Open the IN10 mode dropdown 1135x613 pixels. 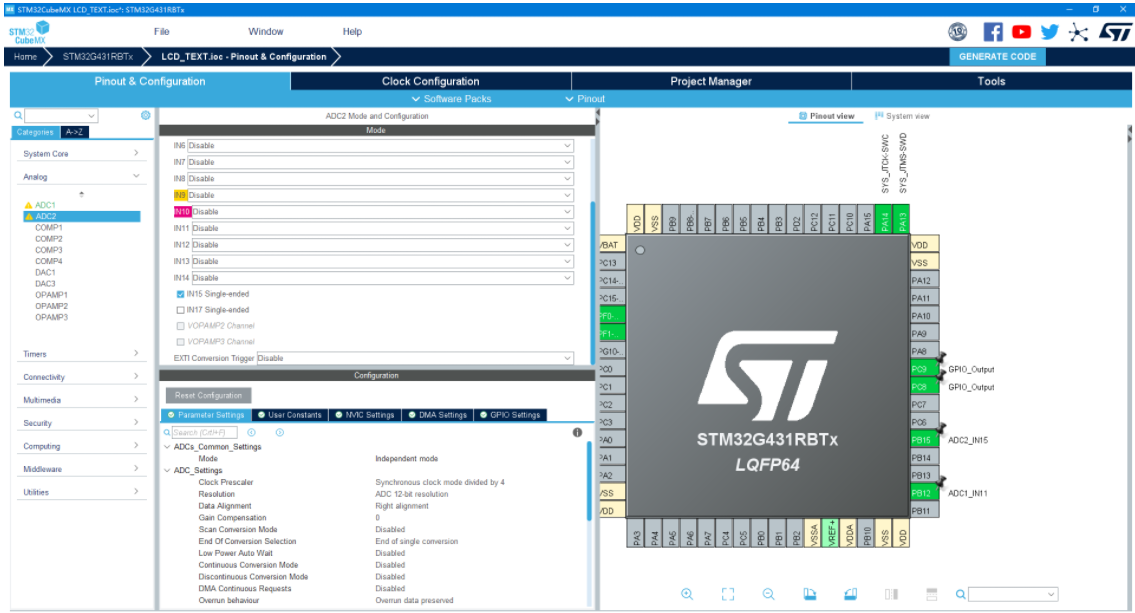tap(382, 211)
